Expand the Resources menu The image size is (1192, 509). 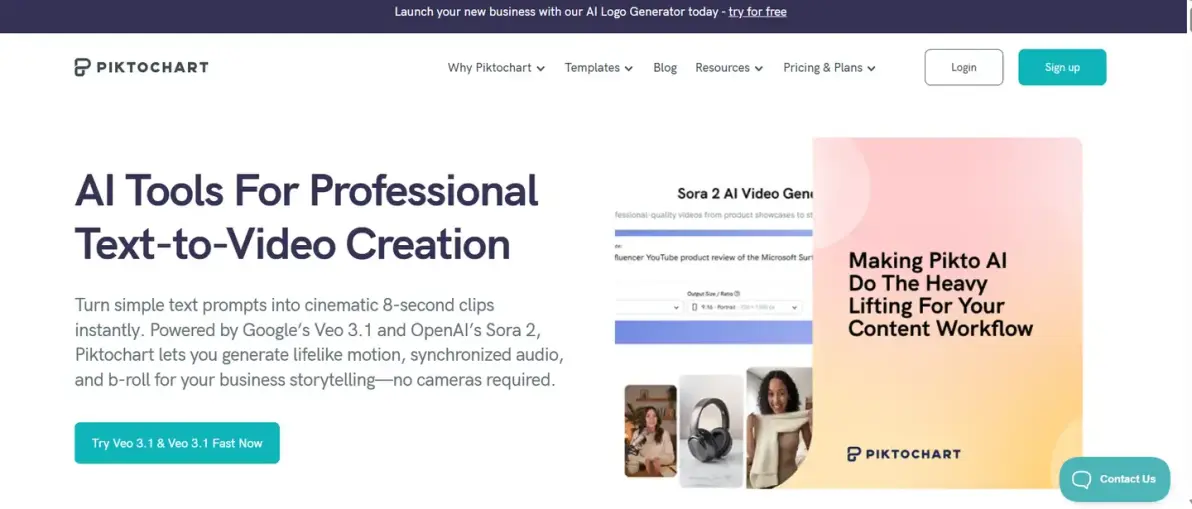pyautogui.click(x=728, y=68)
